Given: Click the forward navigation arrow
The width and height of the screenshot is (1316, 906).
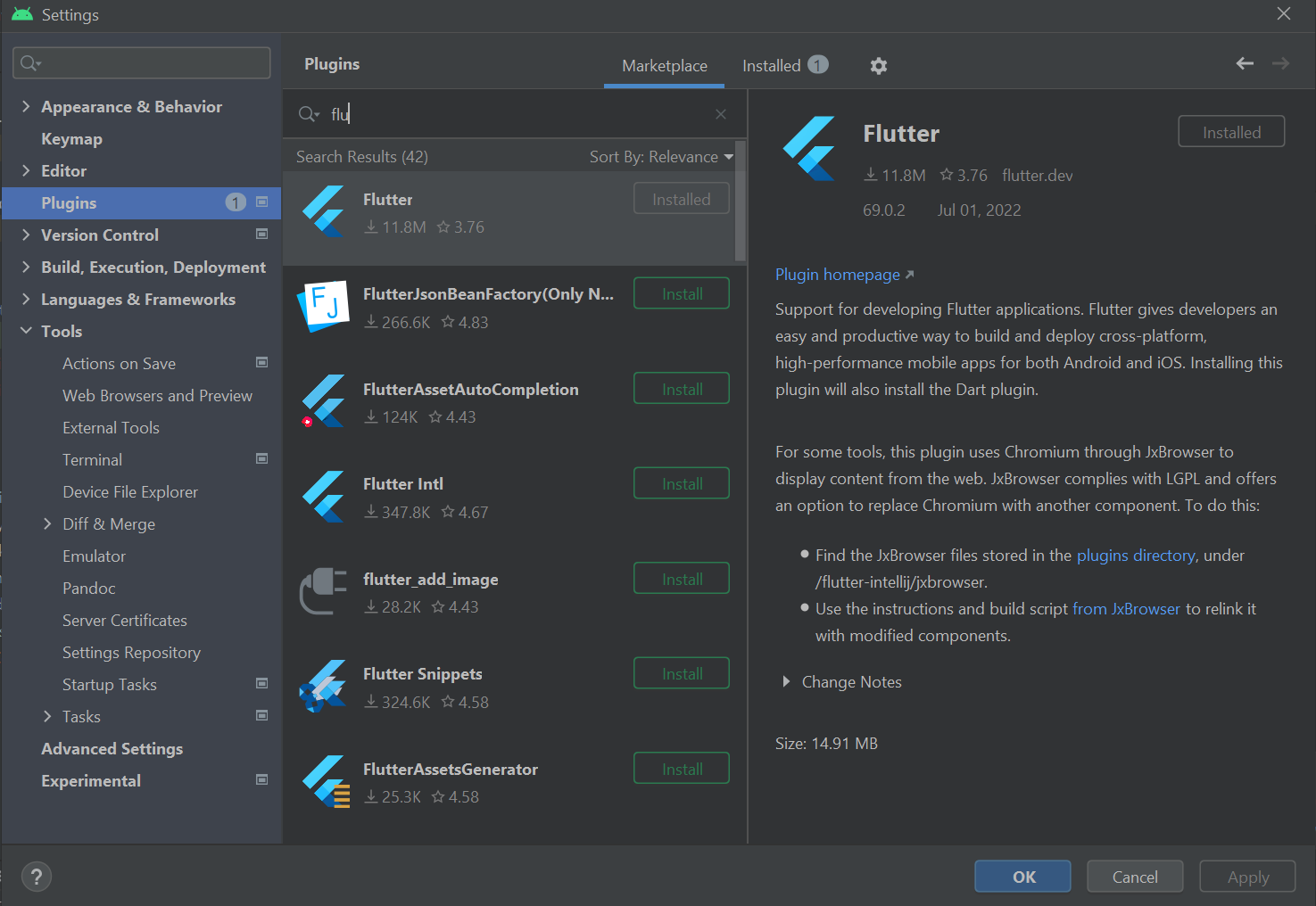Looking at the screenshot, I should coord(1280,63).
